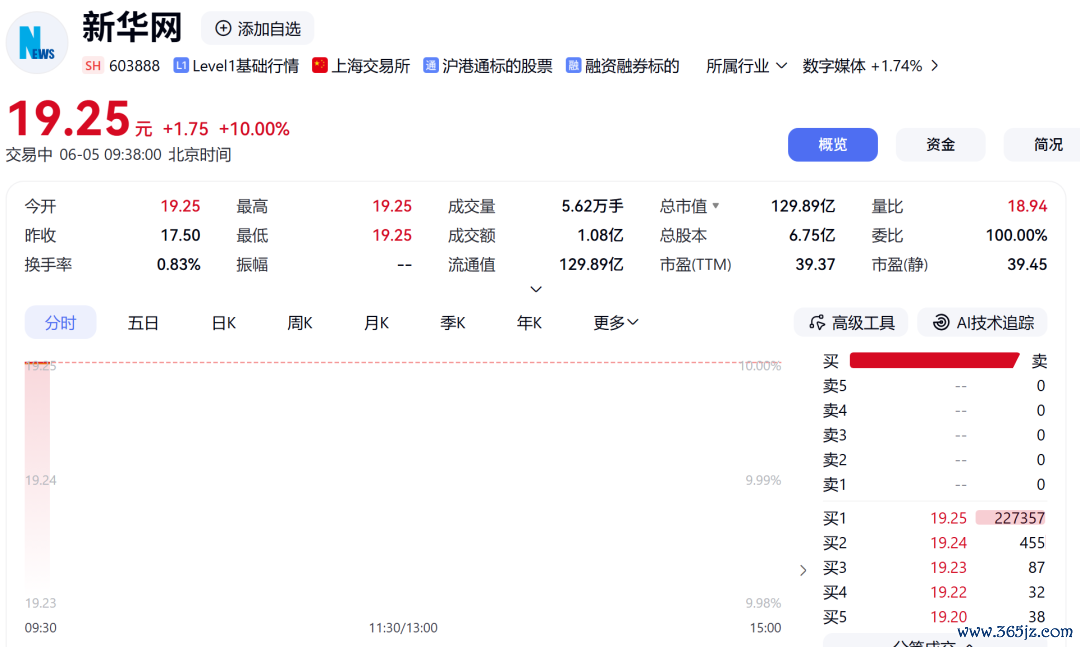1080x647 pixels.
Task: Click the 市盈(TTM) value 39.37
Action: [816, 265]
